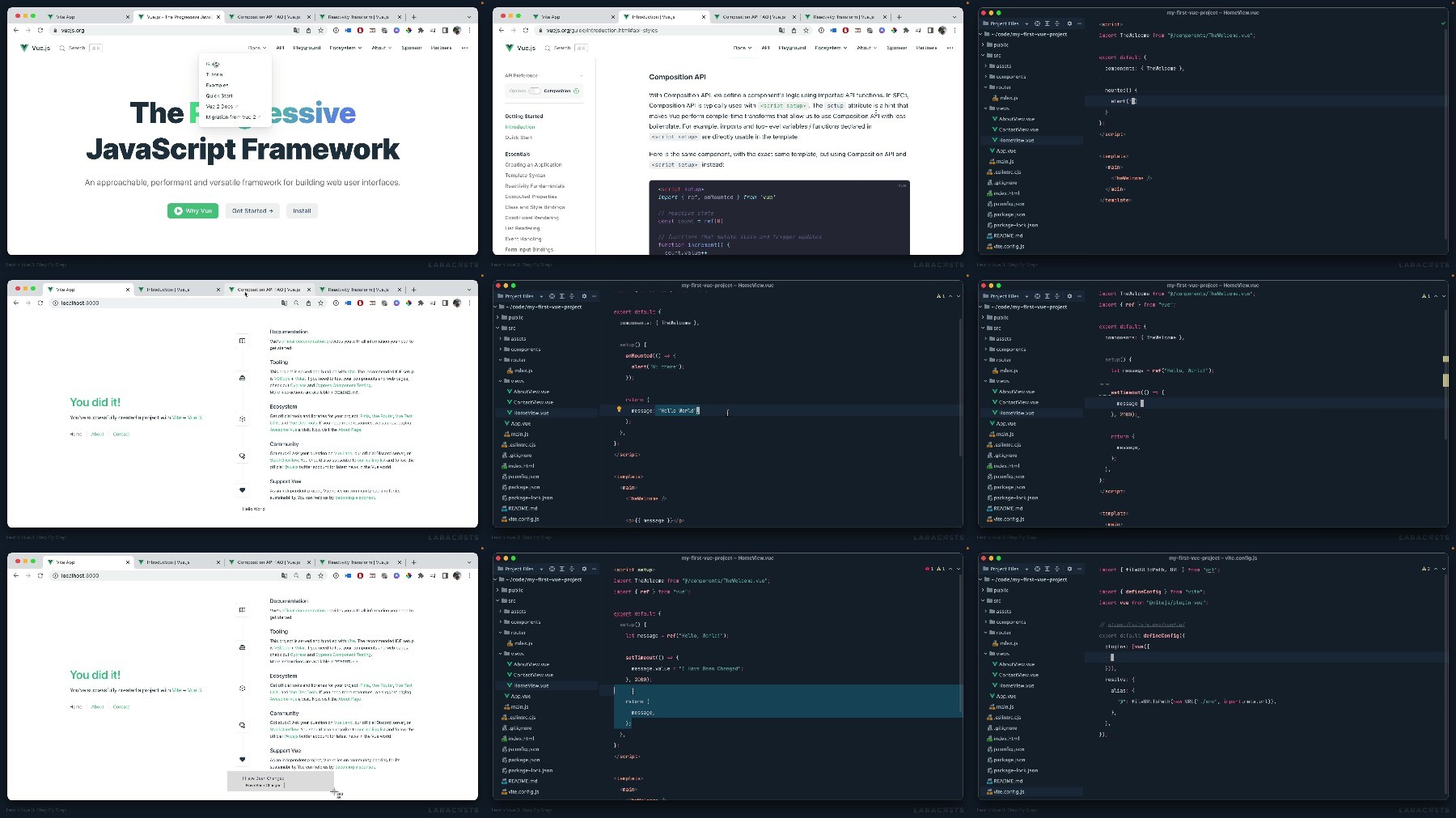Click vitejs.dev config comment link in vite.config.js editor
Image resolution: width=1456 pixels, height=818 pixels.
(x=1145, y=625)
